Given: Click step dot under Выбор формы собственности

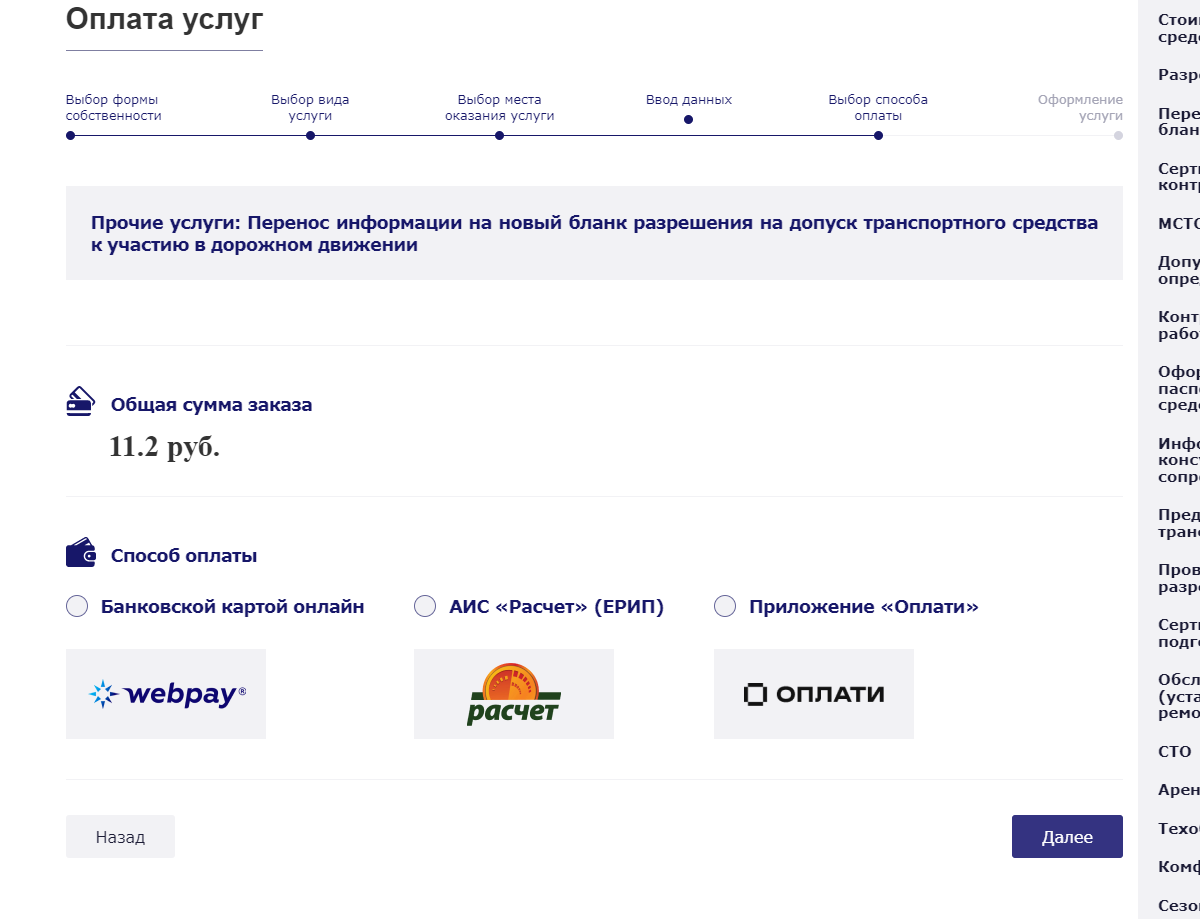Looking at the screenshot, I should (70, 136).
